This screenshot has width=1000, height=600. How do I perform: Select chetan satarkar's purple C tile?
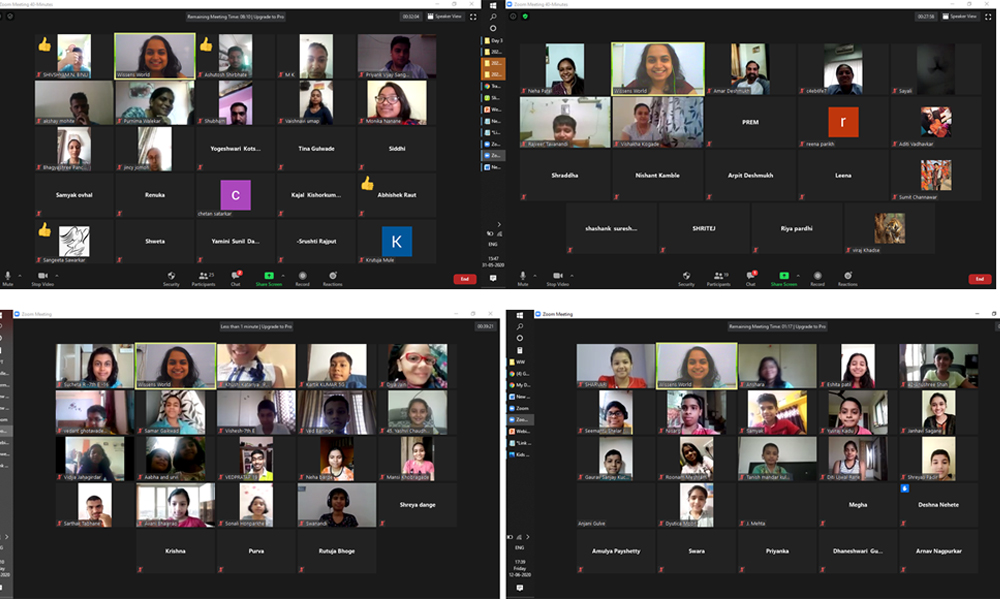236,194
